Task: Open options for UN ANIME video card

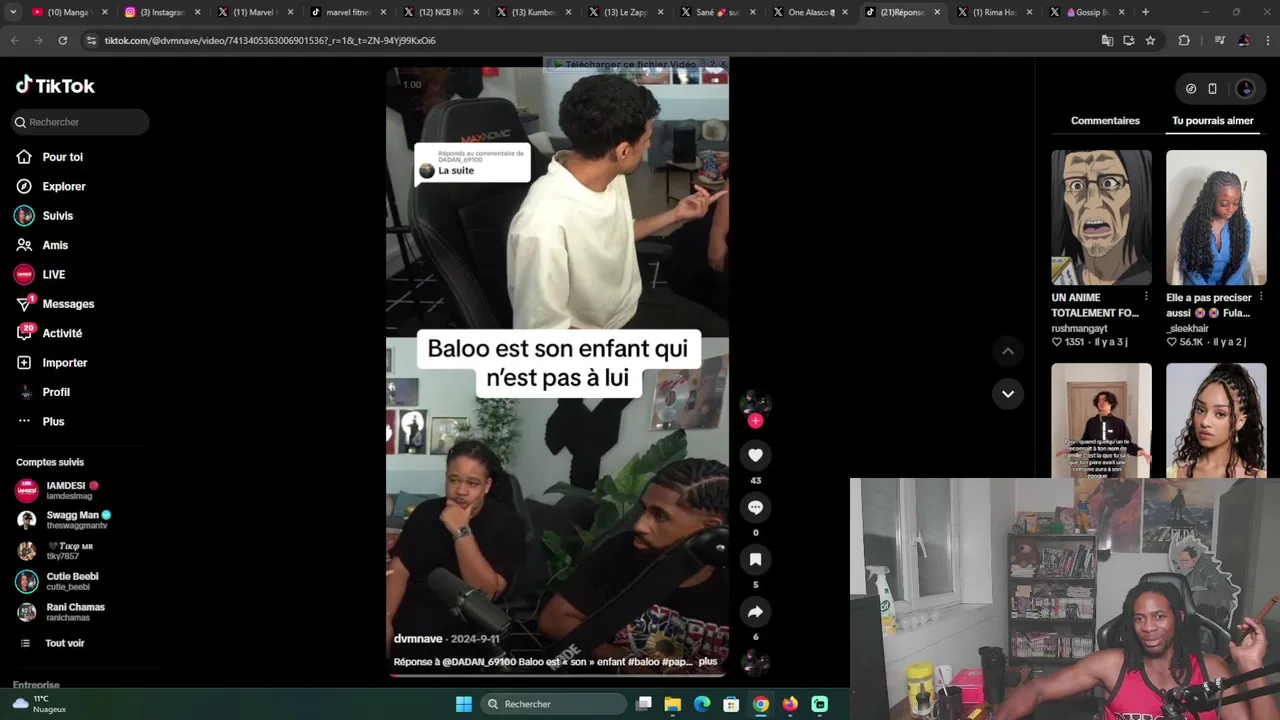Action: [1146, 297]
